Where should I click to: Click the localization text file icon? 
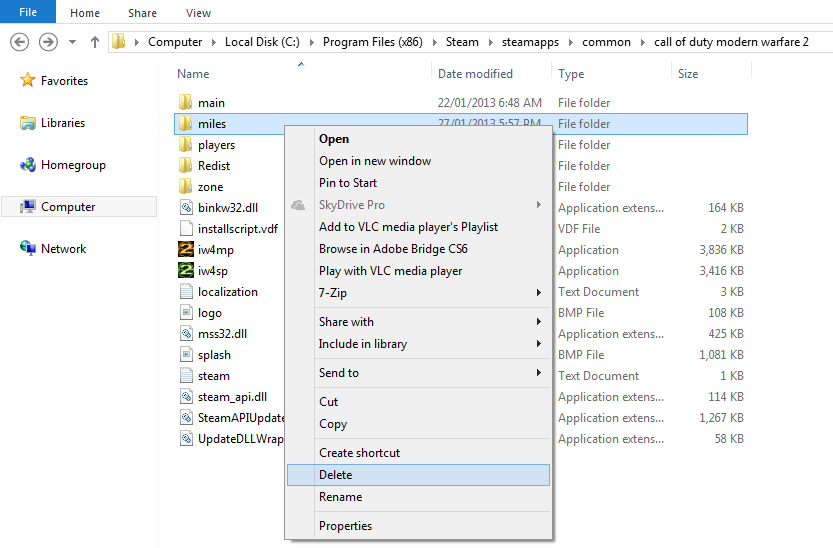point(186,292)
